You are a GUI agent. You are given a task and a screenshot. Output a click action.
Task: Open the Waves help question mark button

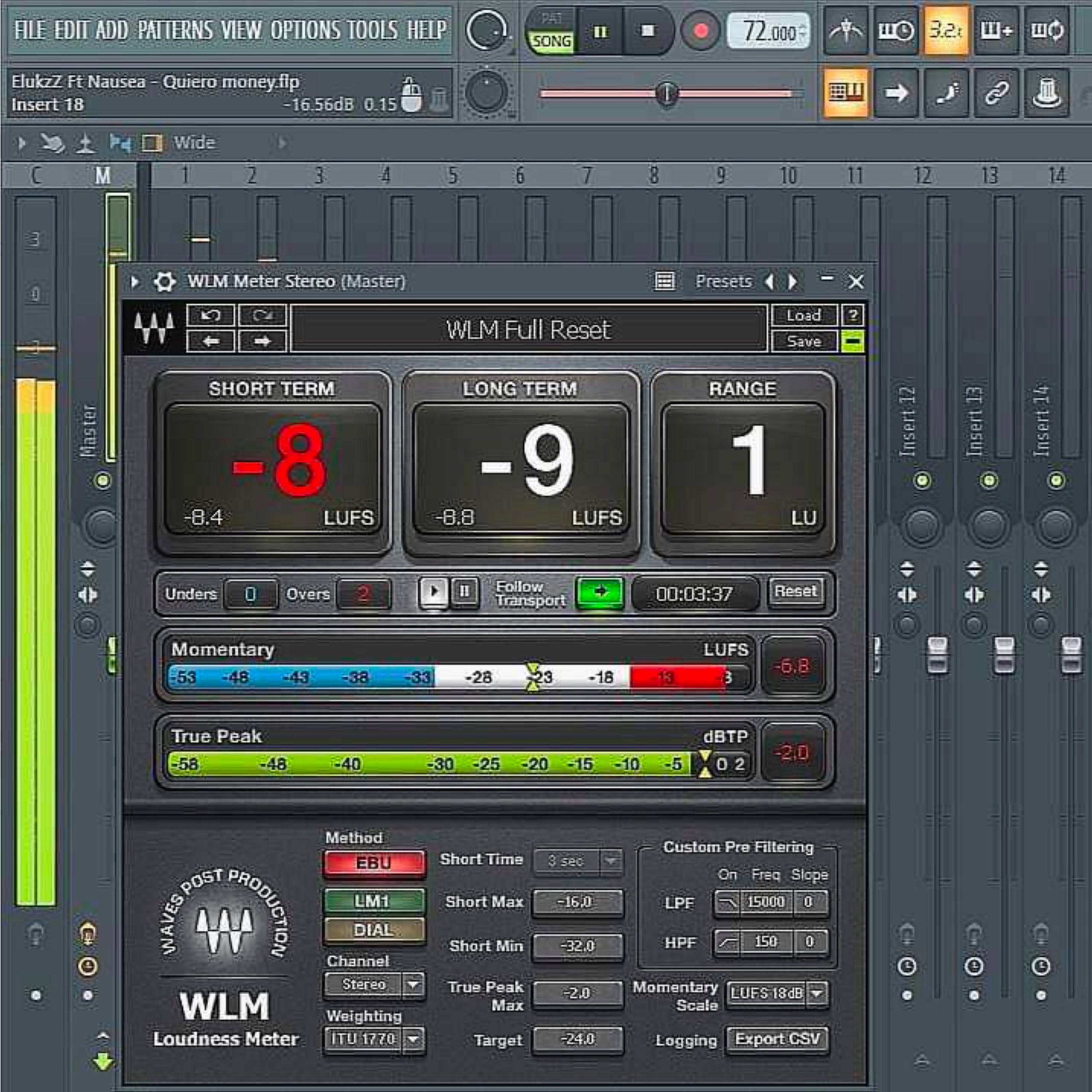853,315
